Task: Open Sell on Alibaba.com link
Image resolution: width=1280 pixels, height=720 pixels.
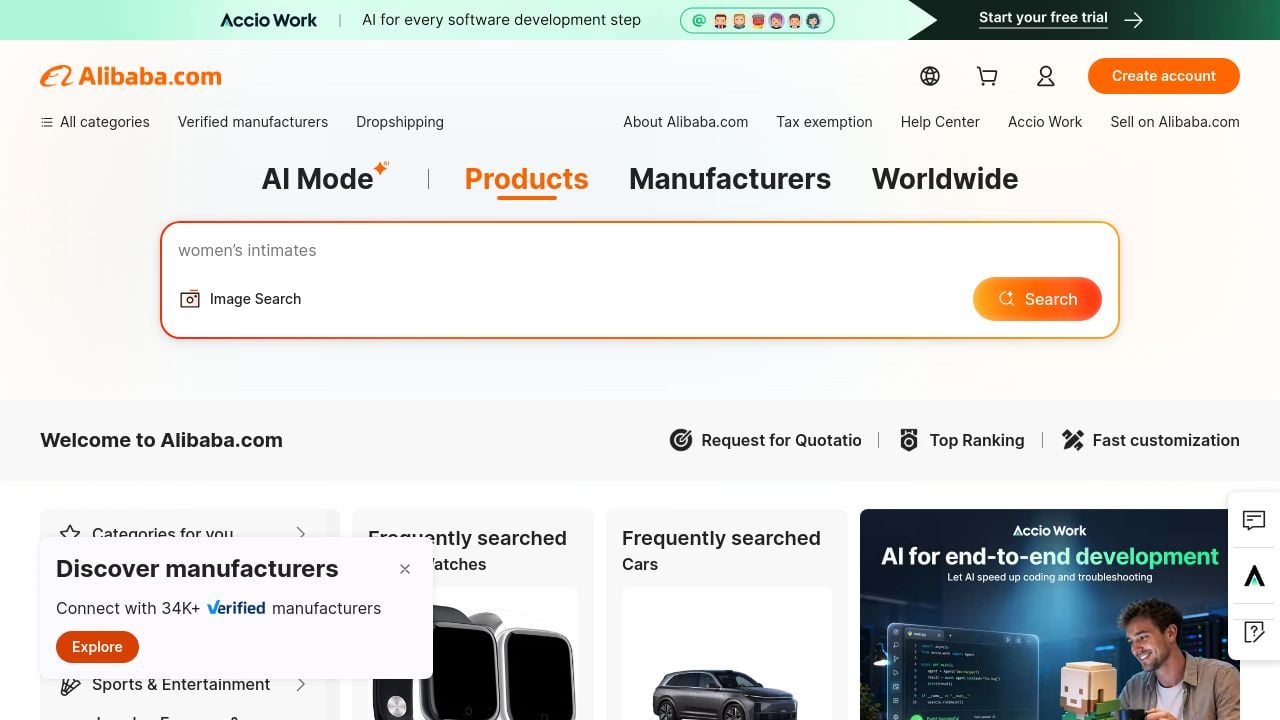Action: (x=1175, y=122)
